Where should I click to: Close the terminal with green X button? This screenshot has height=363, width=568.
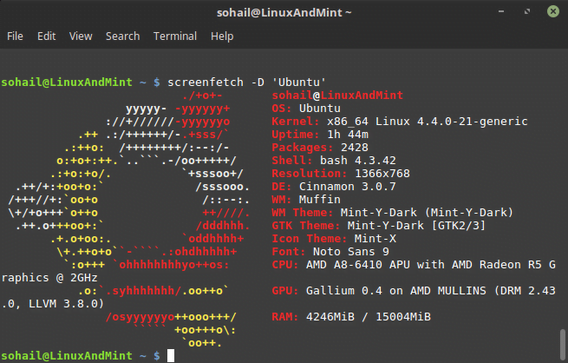point(553,12)
